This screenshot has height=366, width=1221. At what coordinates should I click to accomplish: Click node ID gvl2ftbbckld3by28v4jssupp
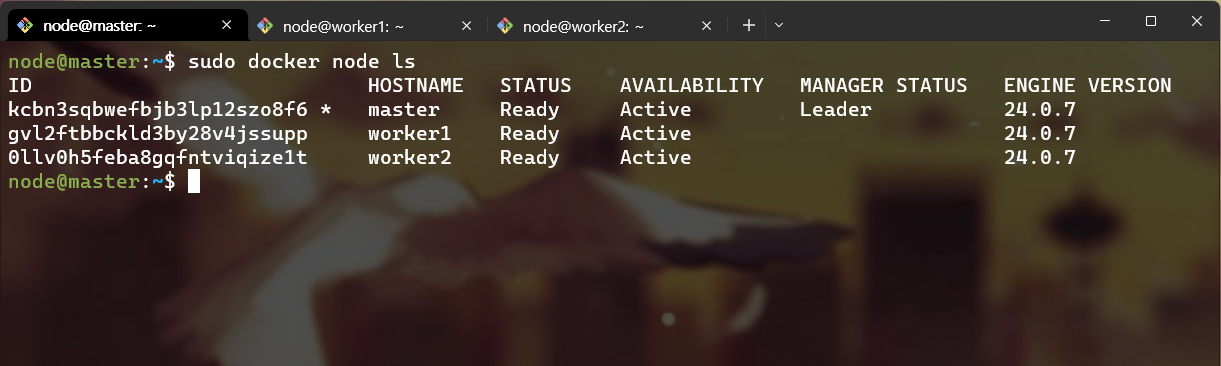(157, 134)
